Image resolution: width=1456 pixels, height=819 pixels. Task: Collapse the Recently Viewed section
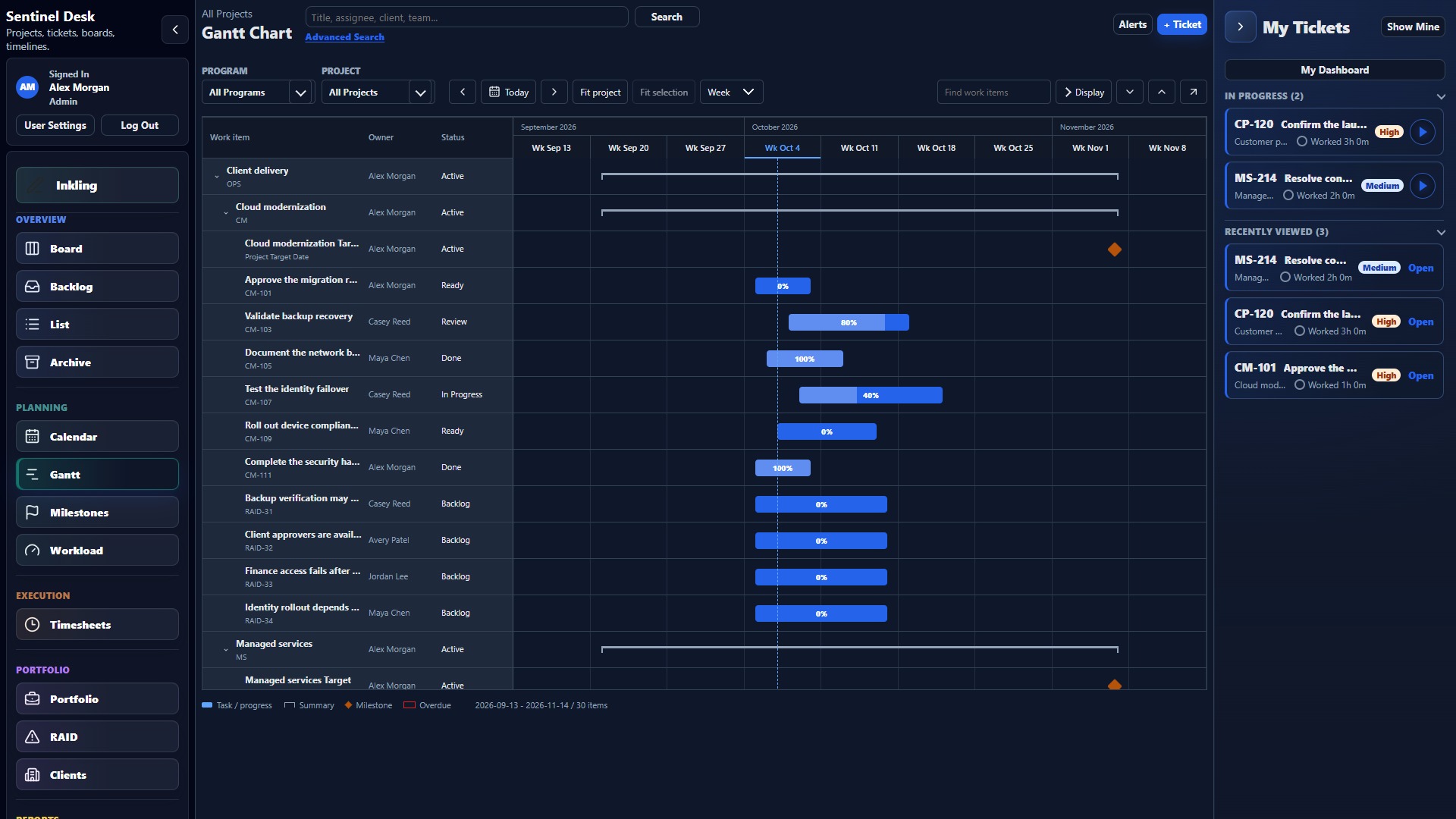pos(1441,232)
